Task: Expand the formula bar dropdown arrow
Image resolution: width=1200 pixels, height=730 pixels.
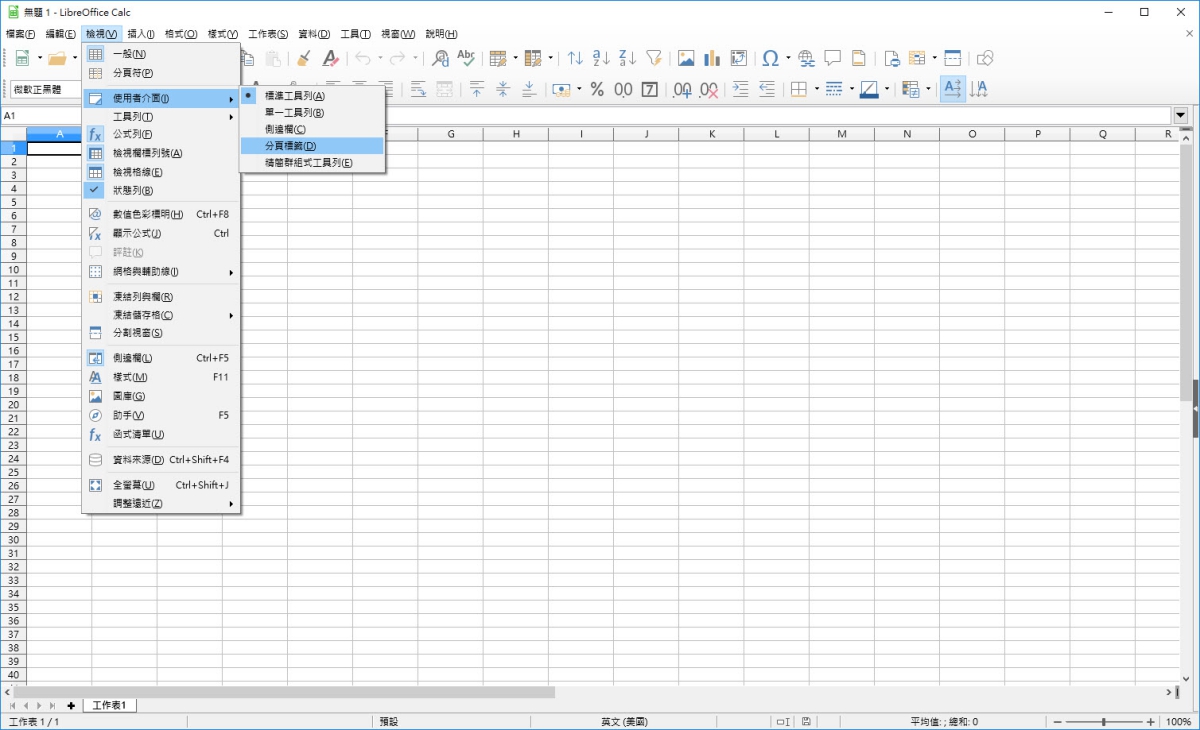Action: pyautogui.click(x=1181, y=116)
